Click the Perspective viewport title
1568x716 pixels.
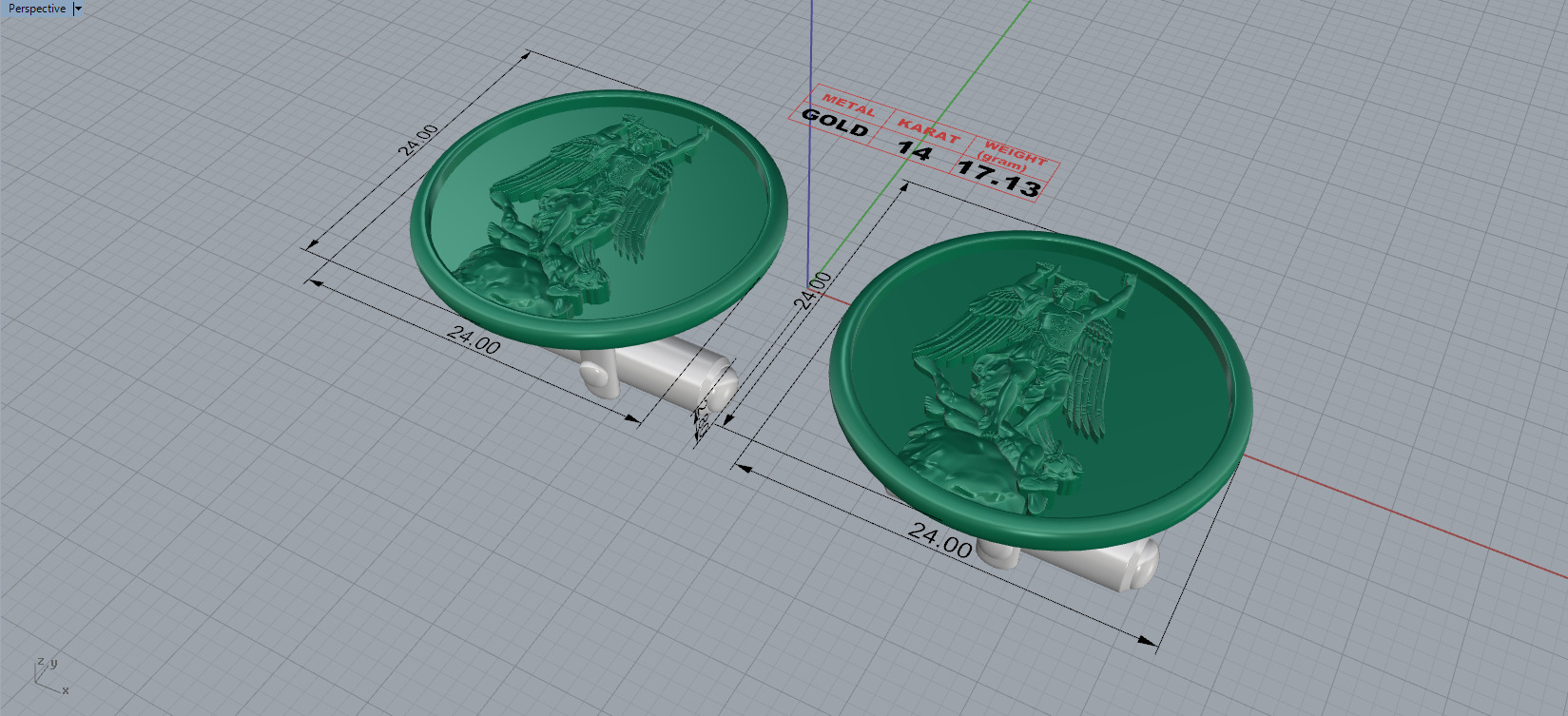[x=37, y=9]
